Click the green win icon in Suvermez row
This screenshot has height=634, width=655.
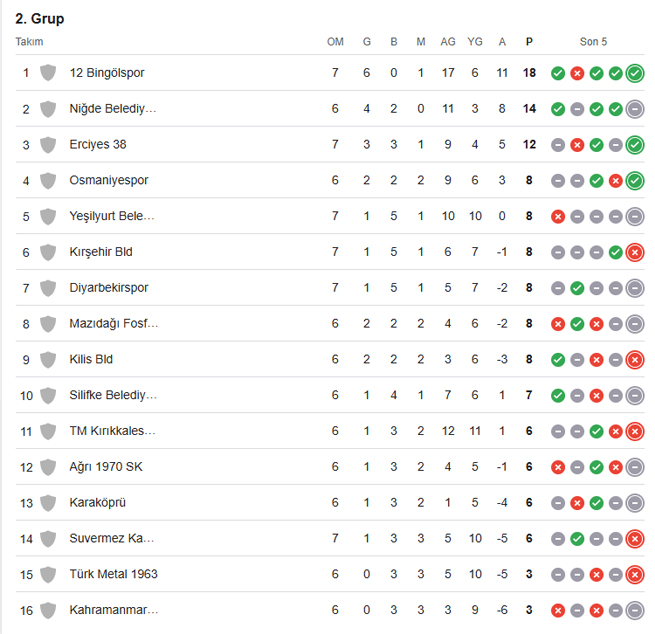pos(577,539)
